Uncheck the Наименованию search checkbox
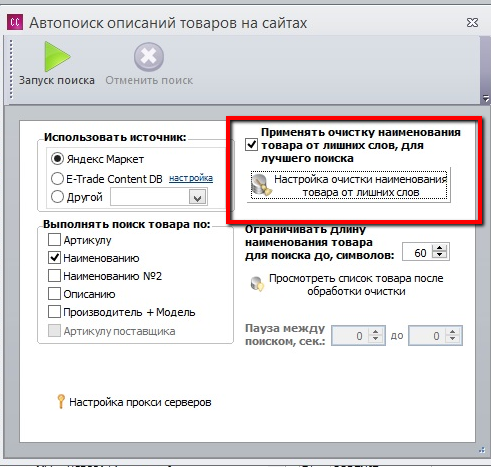 point(54,258)
